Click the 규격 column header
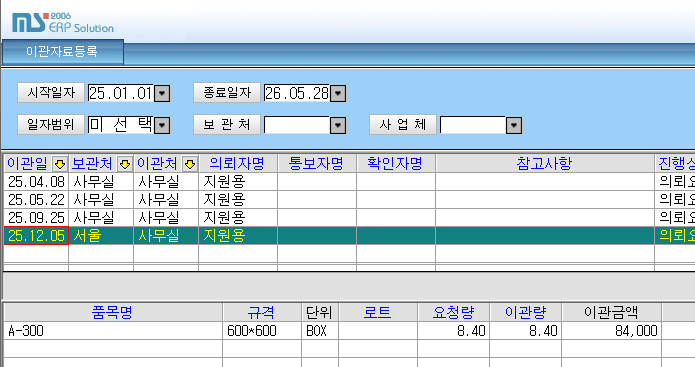The image size is (695, 367). click(x=262, y=312)
